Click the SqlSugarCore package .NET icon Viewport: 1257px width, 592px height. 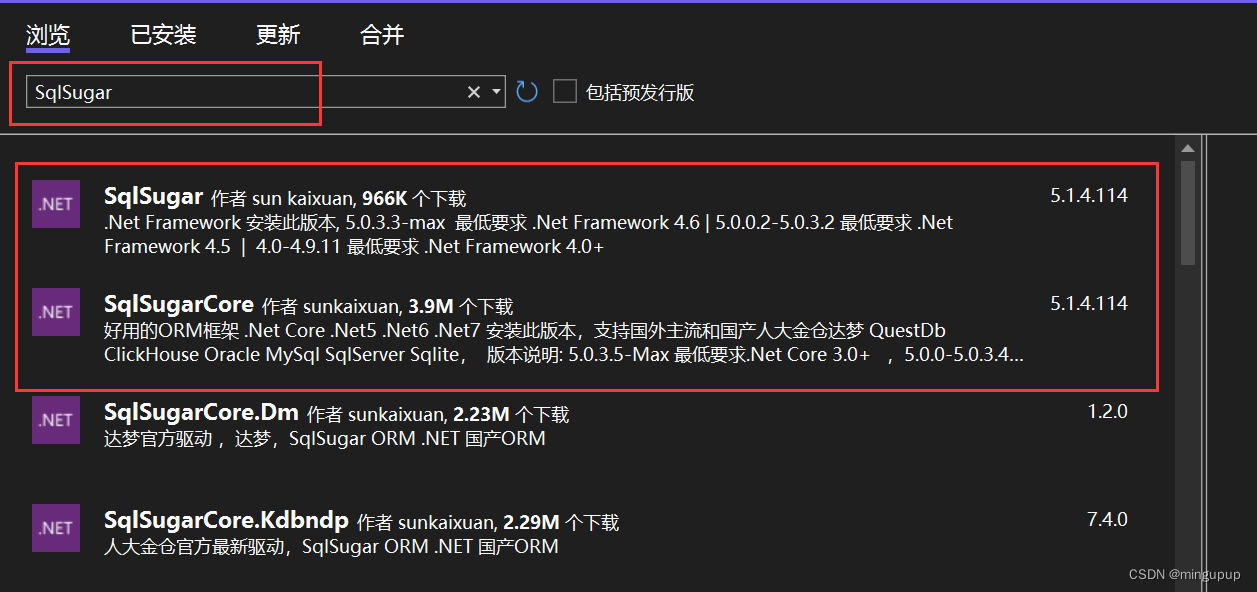pos(55,311)
